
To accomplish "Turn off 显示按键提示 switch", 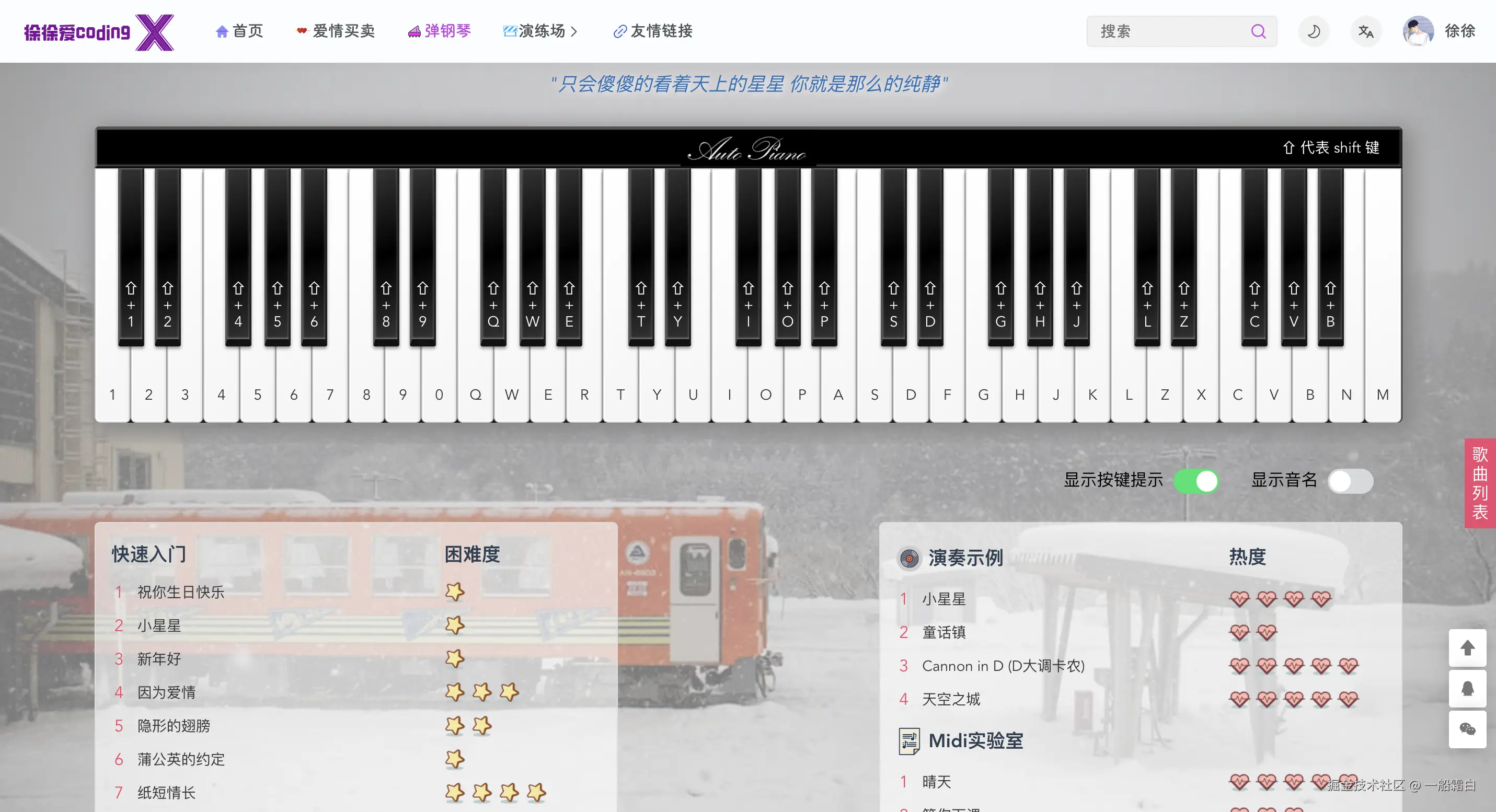I will (x=1196, y=481).
